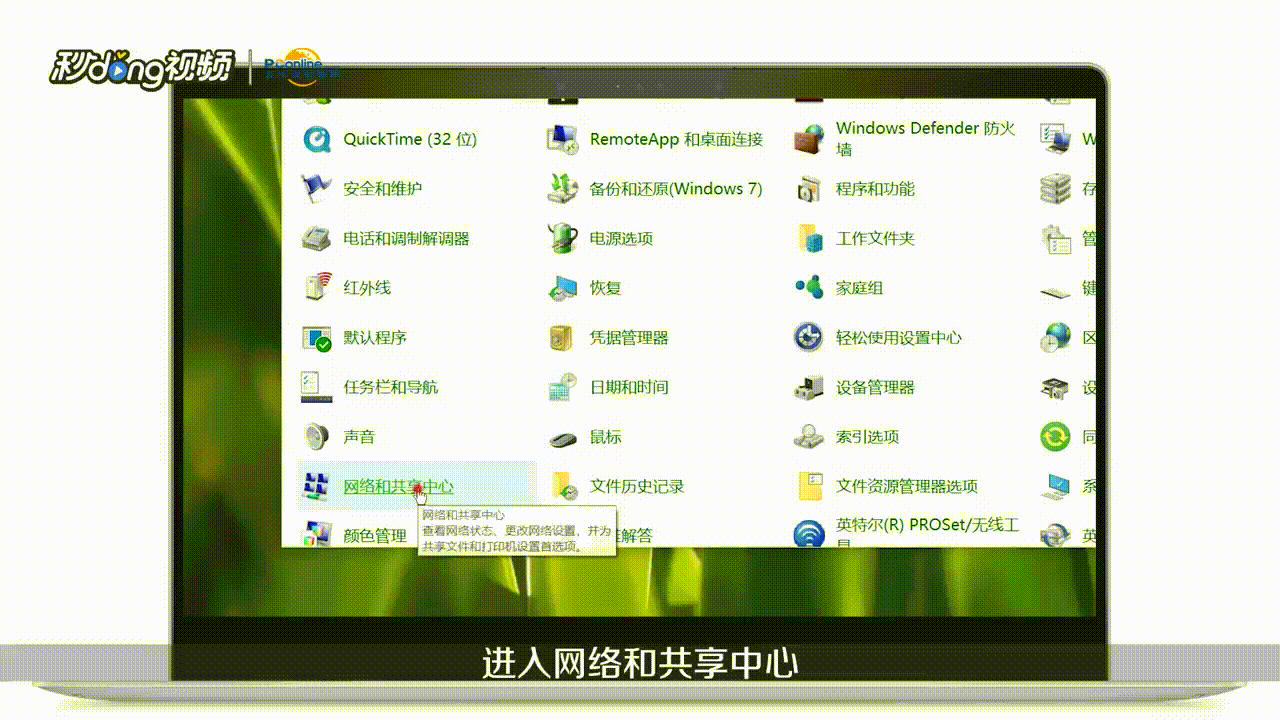Click the 索引选项 icon
The image size is (1280, 720).
coord(809,436)
